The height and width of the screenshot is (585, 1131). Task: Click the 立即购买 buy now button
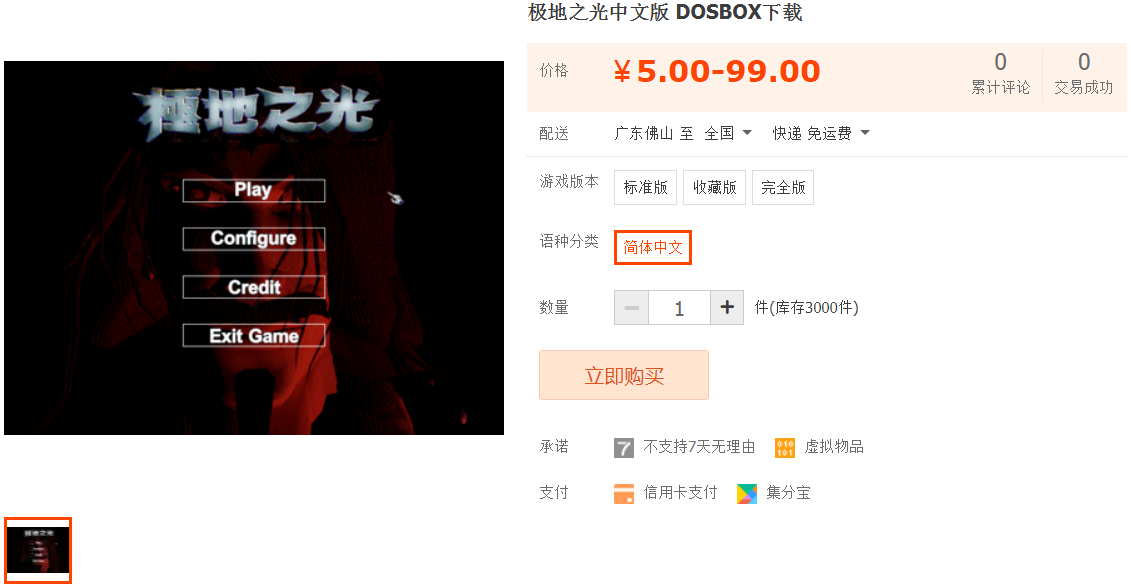coord(624,375)
